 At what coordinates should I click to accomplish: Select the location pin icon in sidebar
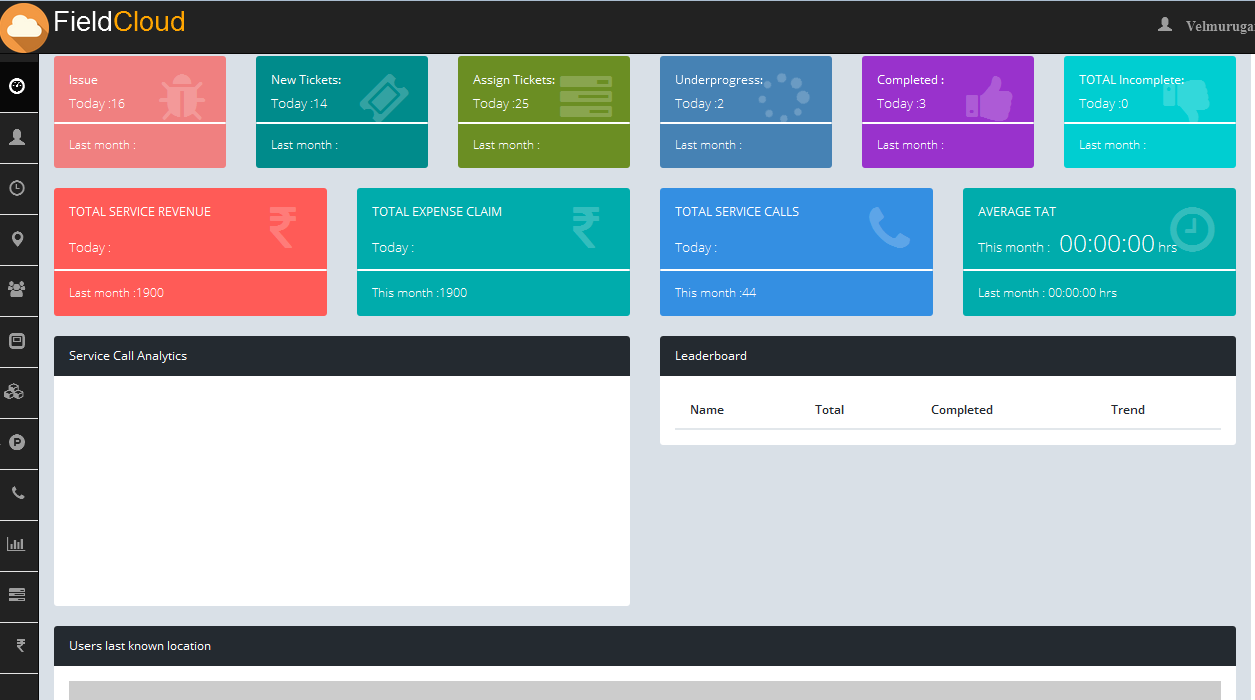(17, 239)
